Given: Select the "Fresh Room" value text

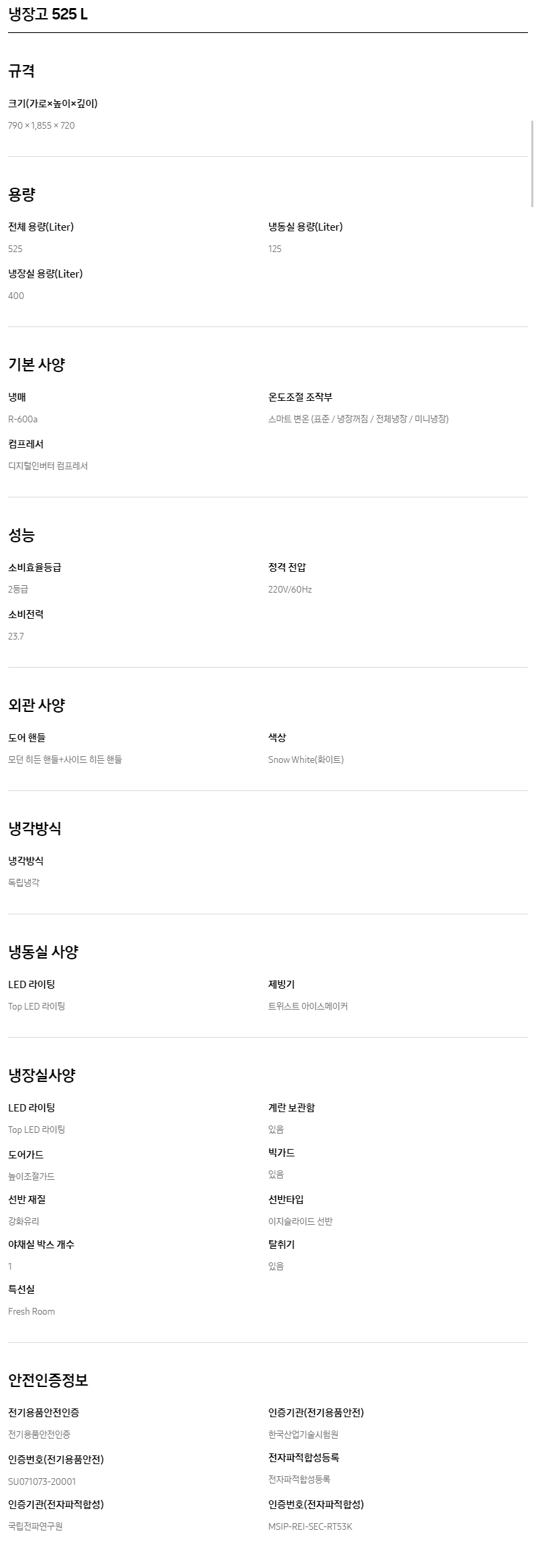Looking at the screenshot, I should [x=31, y=1311].
